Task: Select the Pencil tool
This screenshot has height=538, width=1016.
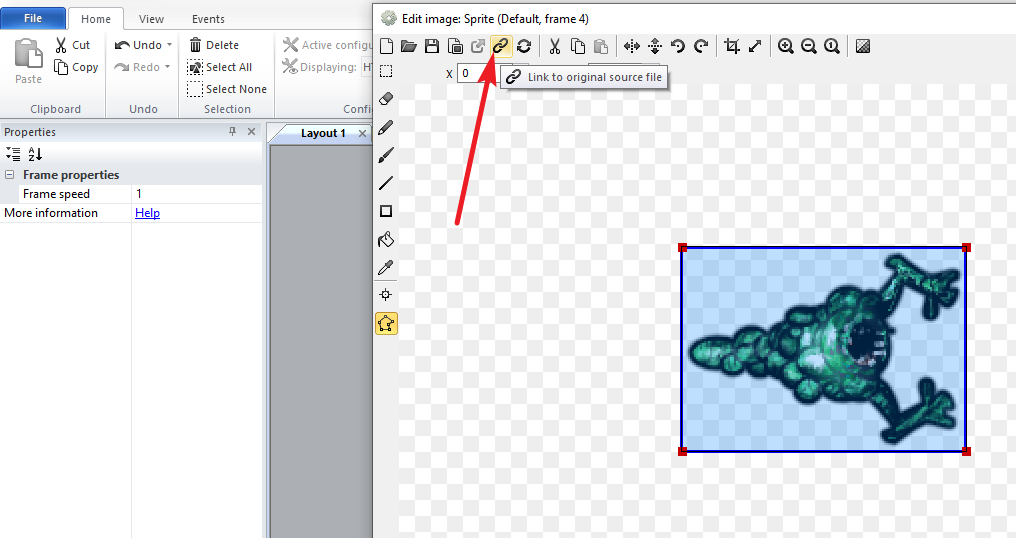Action: coord(386,128)
